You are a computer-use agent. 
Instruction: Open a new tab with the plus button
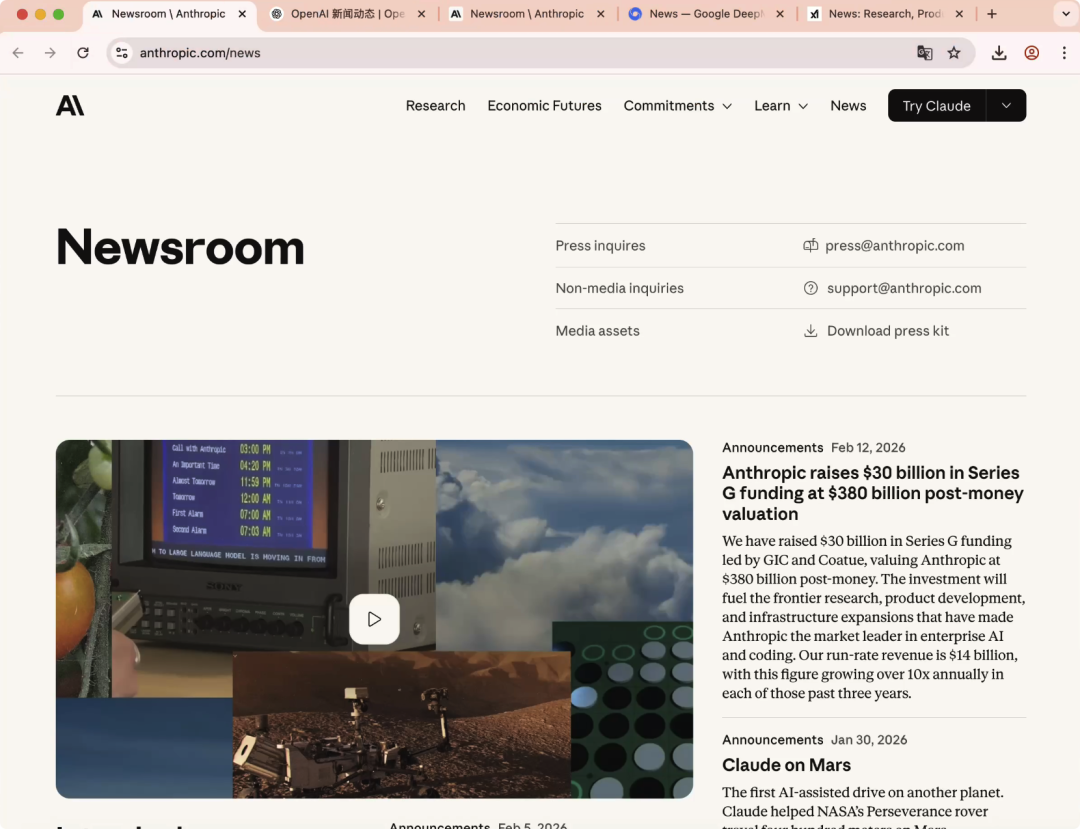[992, 14]
